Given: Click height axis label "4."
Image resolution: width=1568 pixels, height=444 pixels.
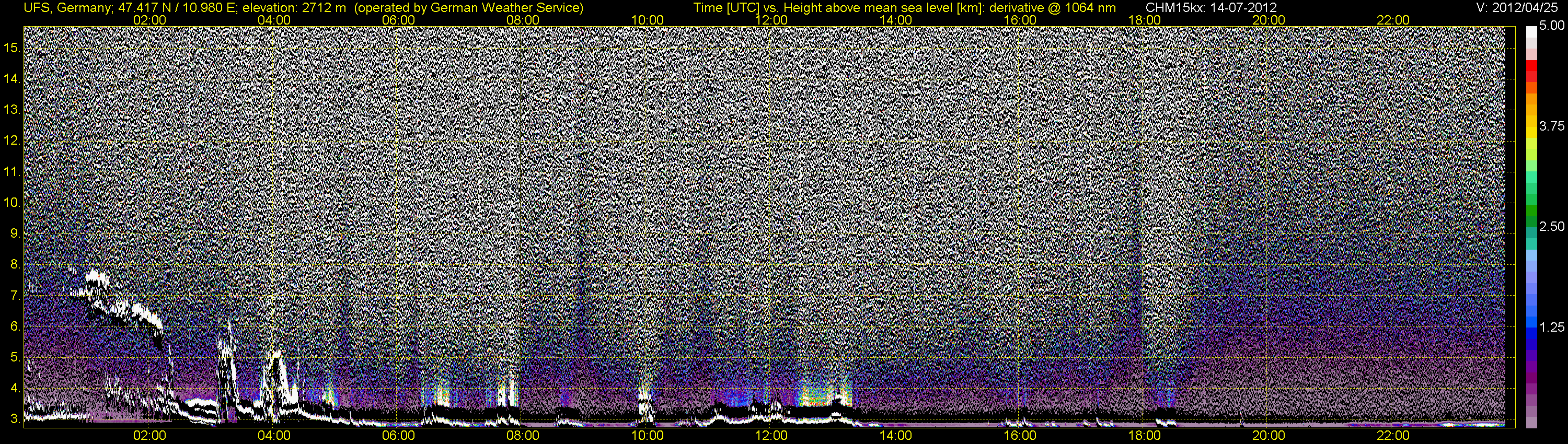Looking at the screenshot, I should coord(15,388).
